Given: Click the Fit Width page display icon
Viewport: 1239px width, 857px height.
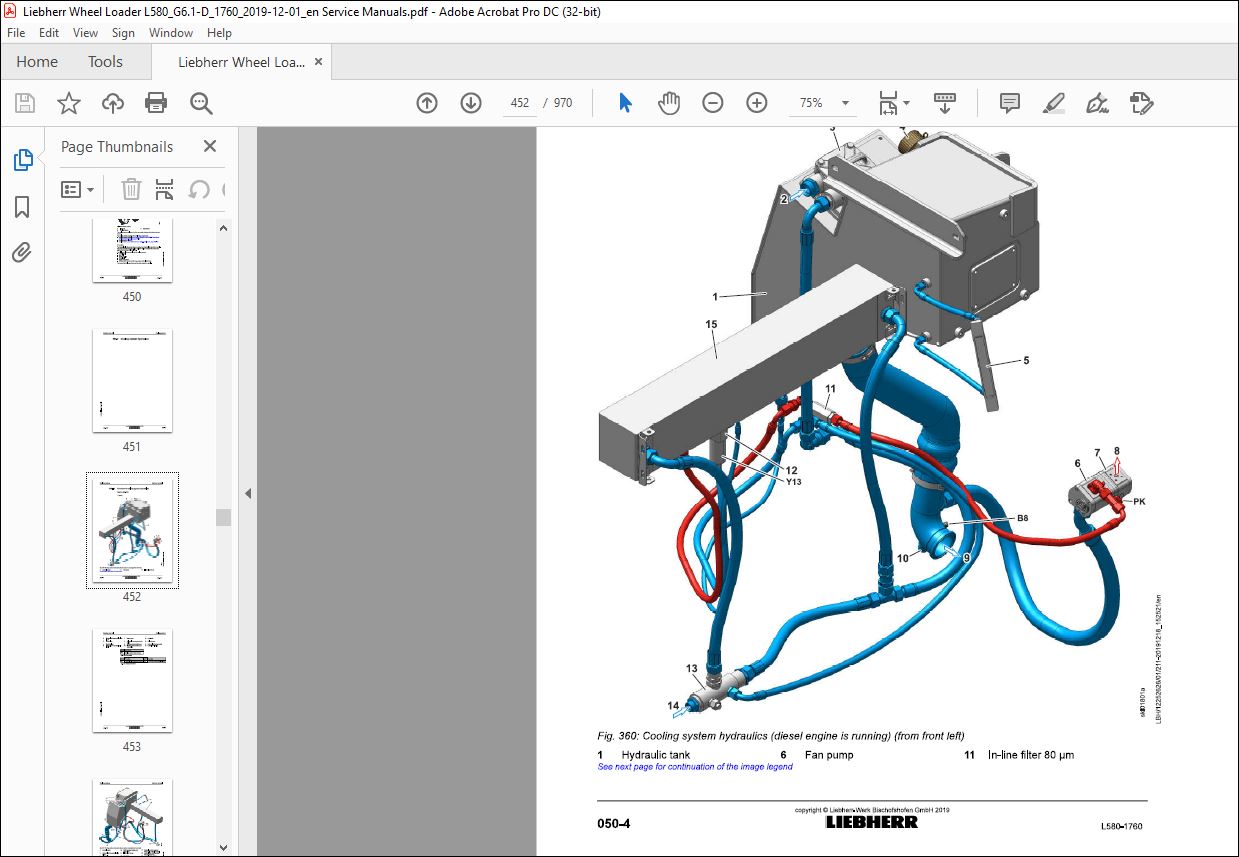Looking at the screenshot, I should tap(887, 103).
